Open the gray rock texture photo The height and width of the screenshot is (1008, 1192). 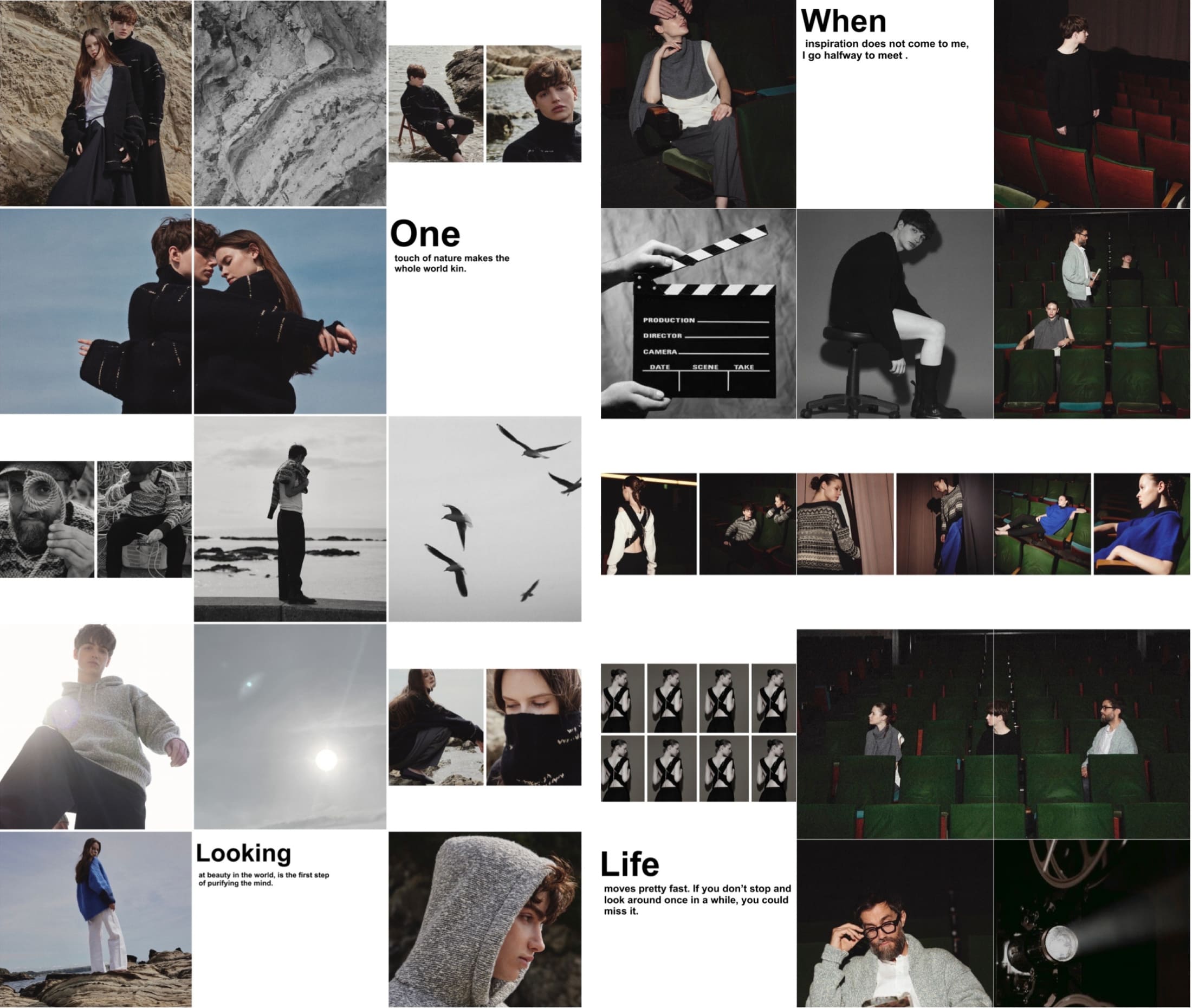(290, 103)
